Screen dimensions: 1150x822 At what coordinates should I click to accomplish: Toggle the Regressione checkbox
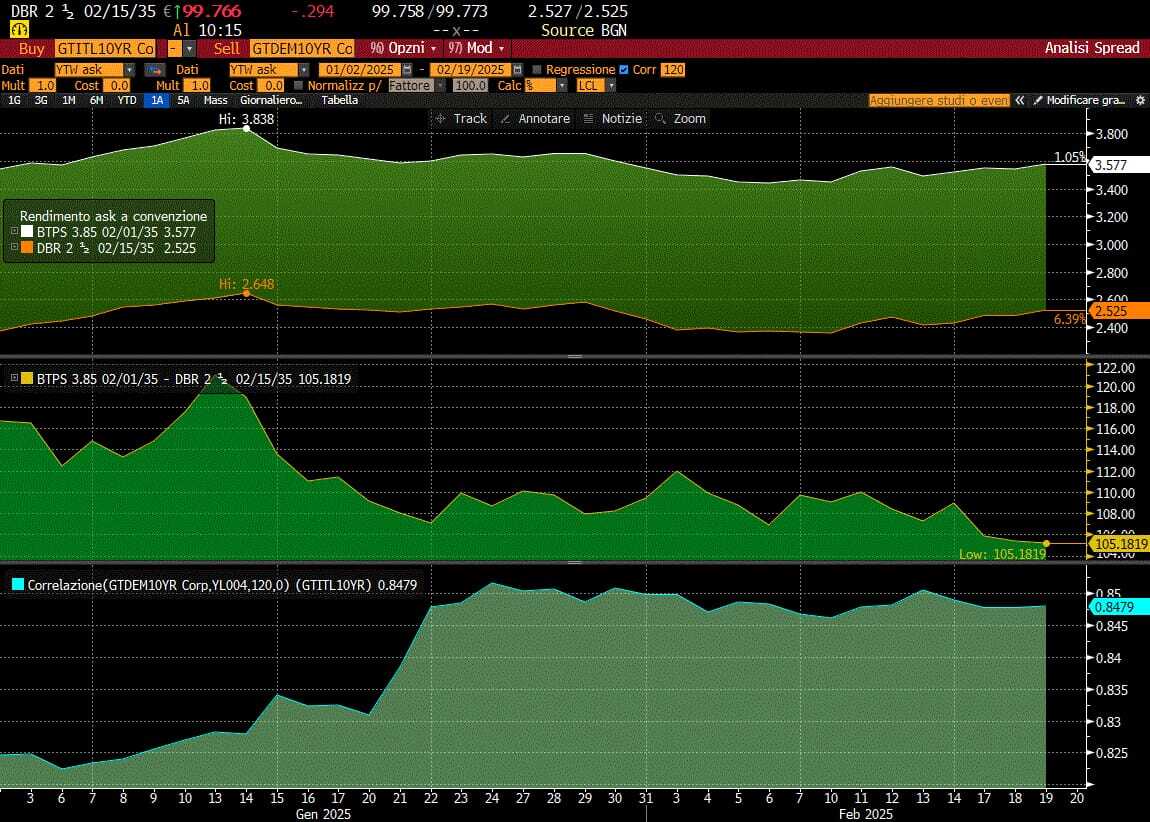point(537,70)
